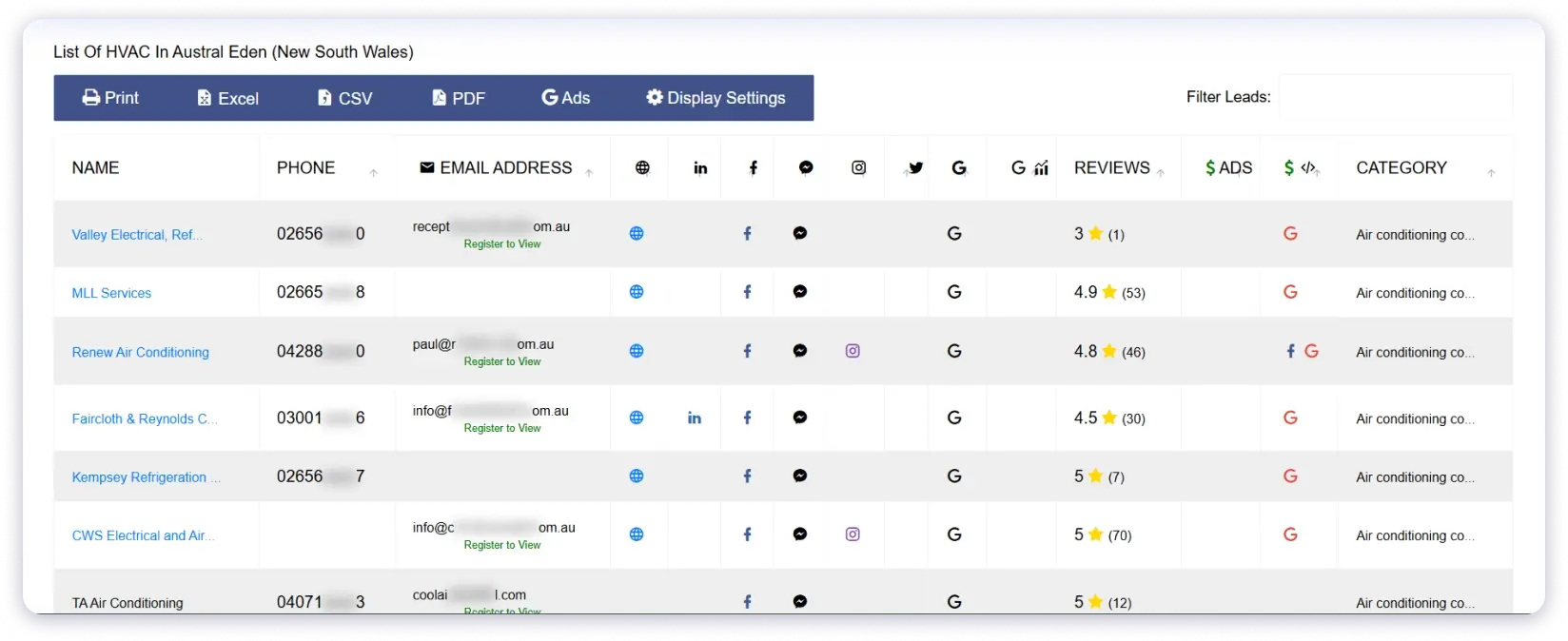Sort by the Reviews column header
The width and height of the screenshot is (1568, 641).
(x=1111, y=168)
